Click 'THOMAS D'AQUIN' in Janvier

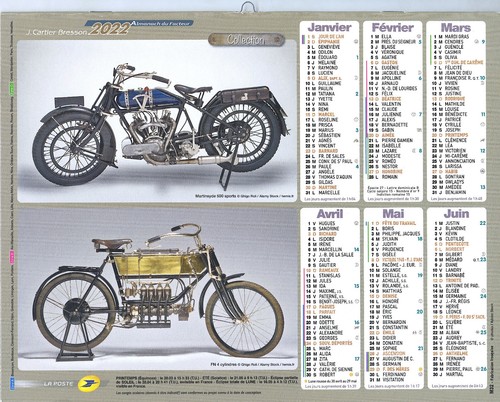click(335, 177)
